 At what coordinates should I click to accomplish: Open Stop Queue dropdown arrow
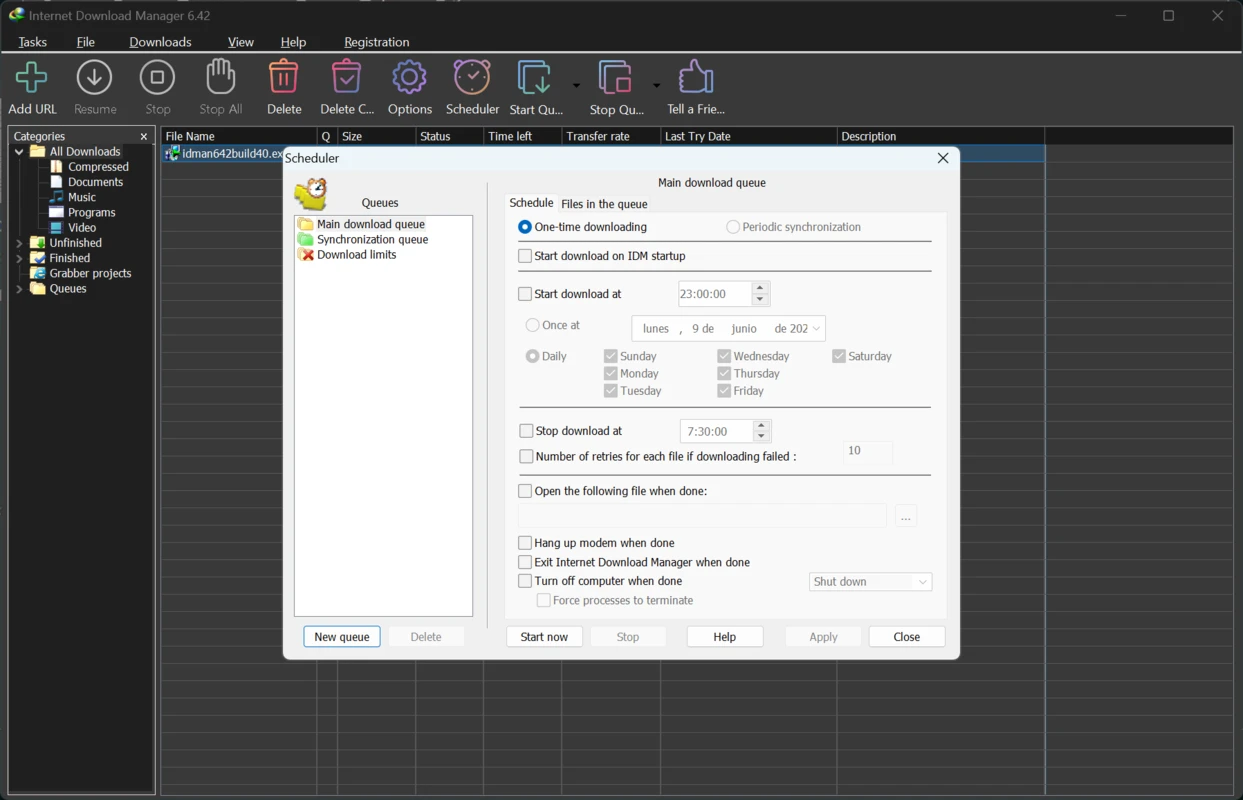pos(656,85)
